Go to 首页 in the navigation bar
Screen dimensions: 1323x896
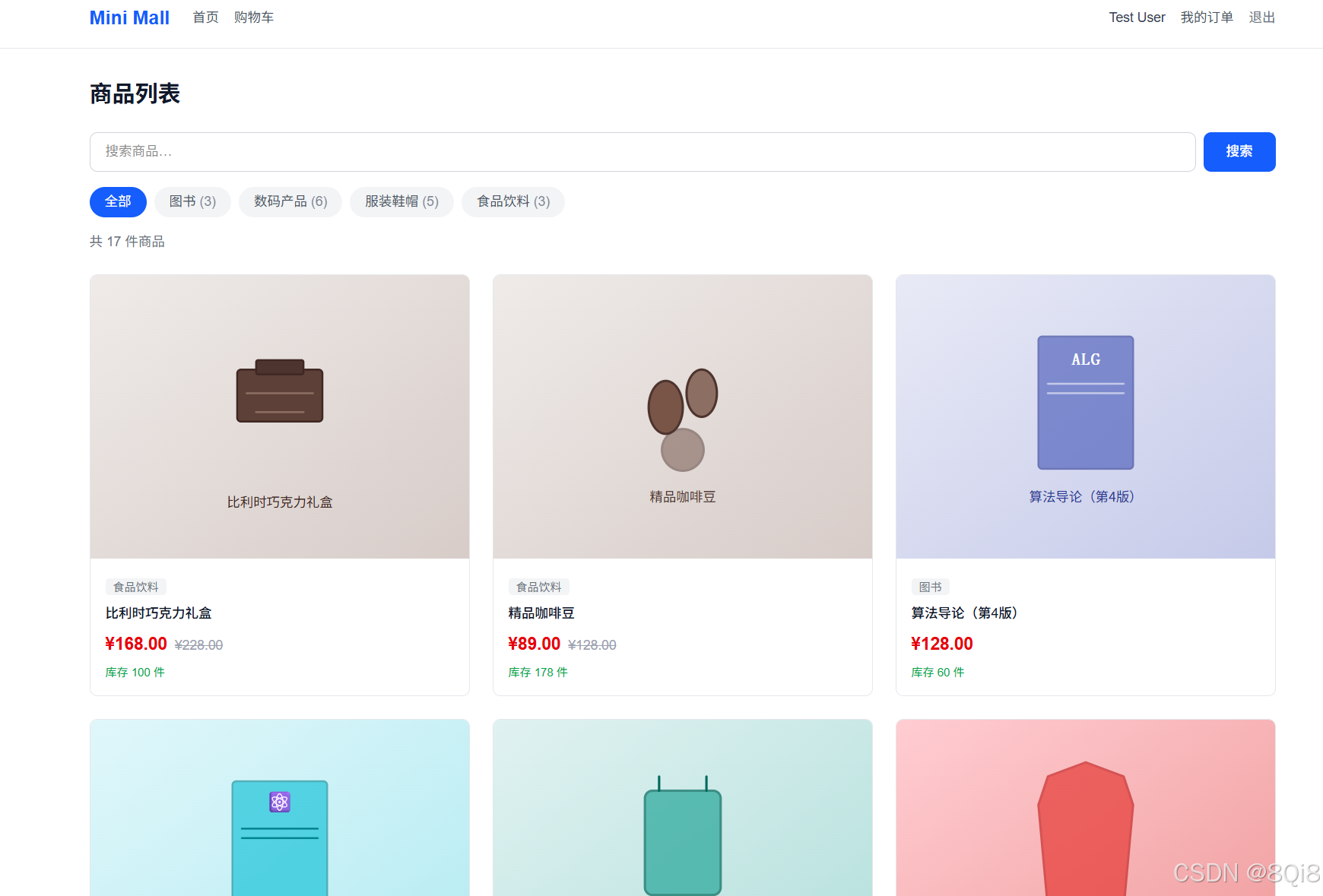[206, 17]
